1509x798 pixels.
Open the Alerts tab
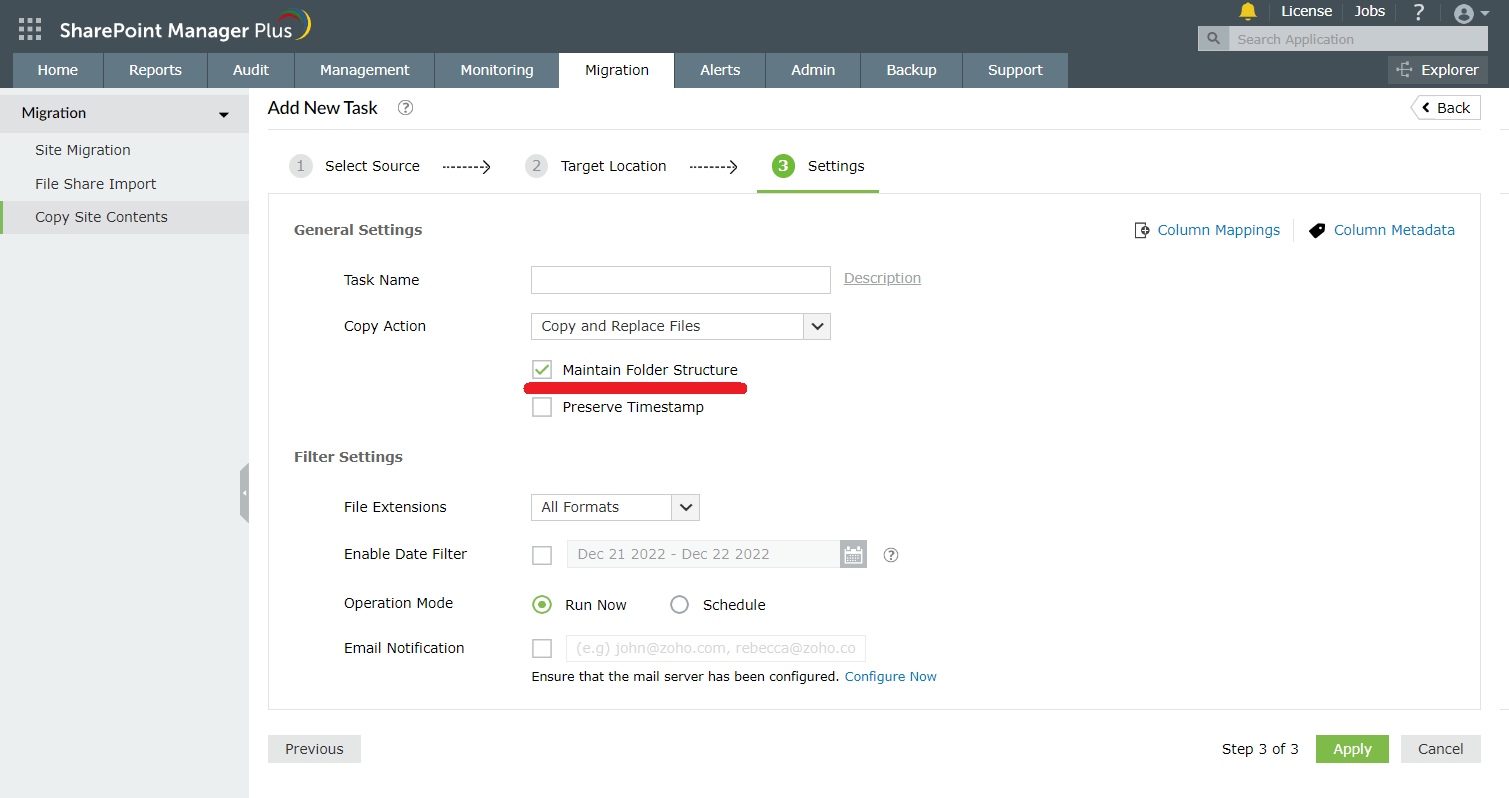[x=720, y=70]
